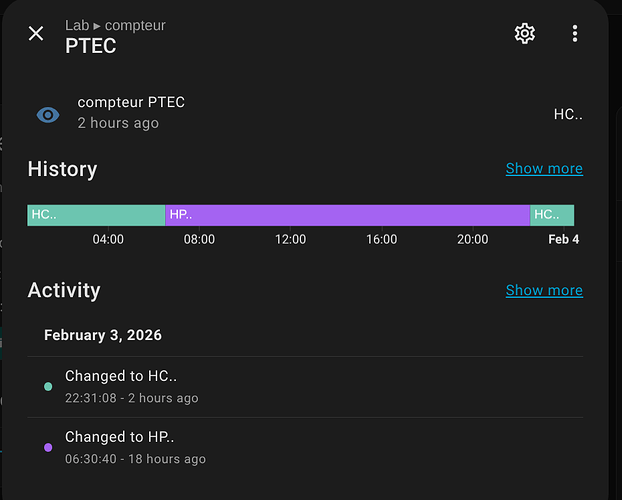Open the entity settings gear
The height and width of the screenshot is (500, 622).
coord(525,34)
